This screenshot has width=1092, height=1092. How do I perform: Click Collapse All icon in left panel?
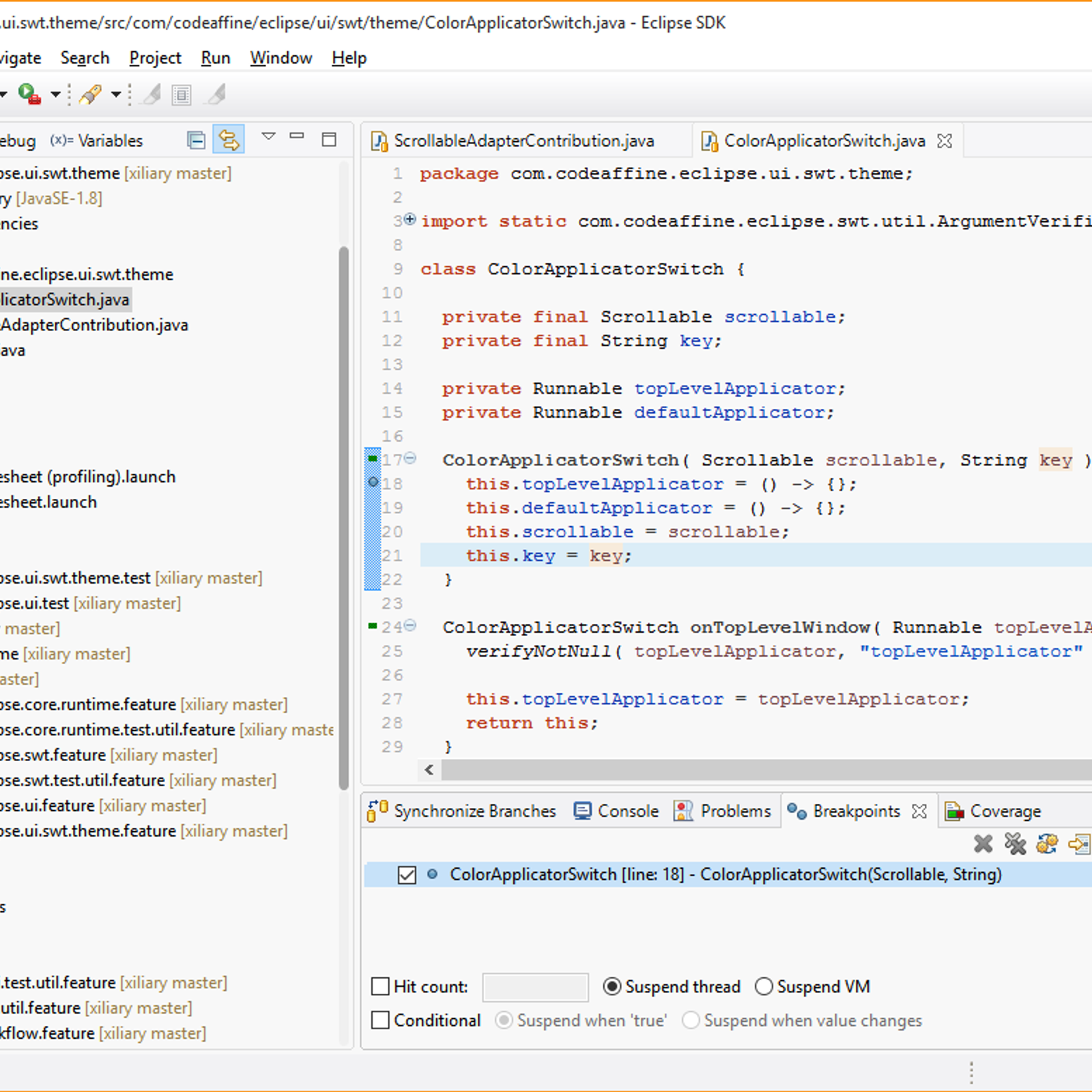(196, 141)
